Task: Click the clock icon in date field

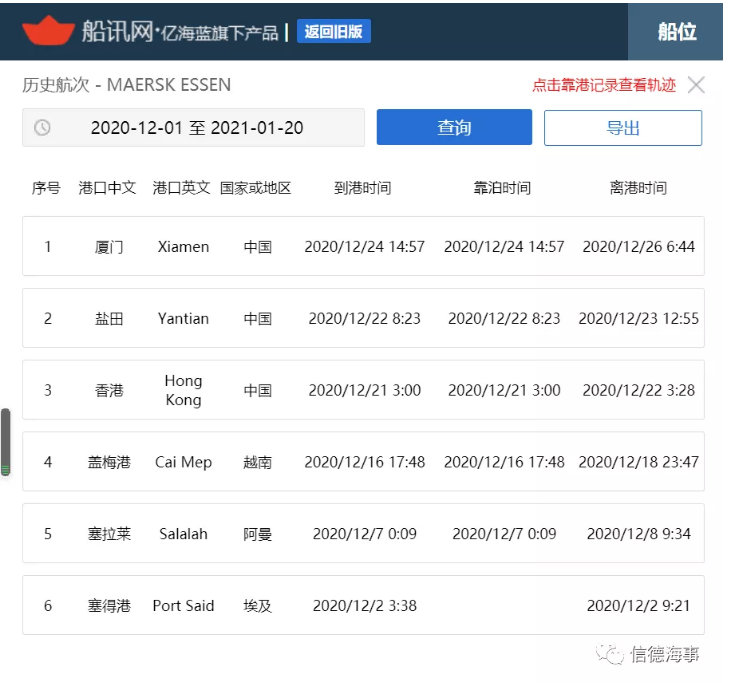Action: [42, 128]
